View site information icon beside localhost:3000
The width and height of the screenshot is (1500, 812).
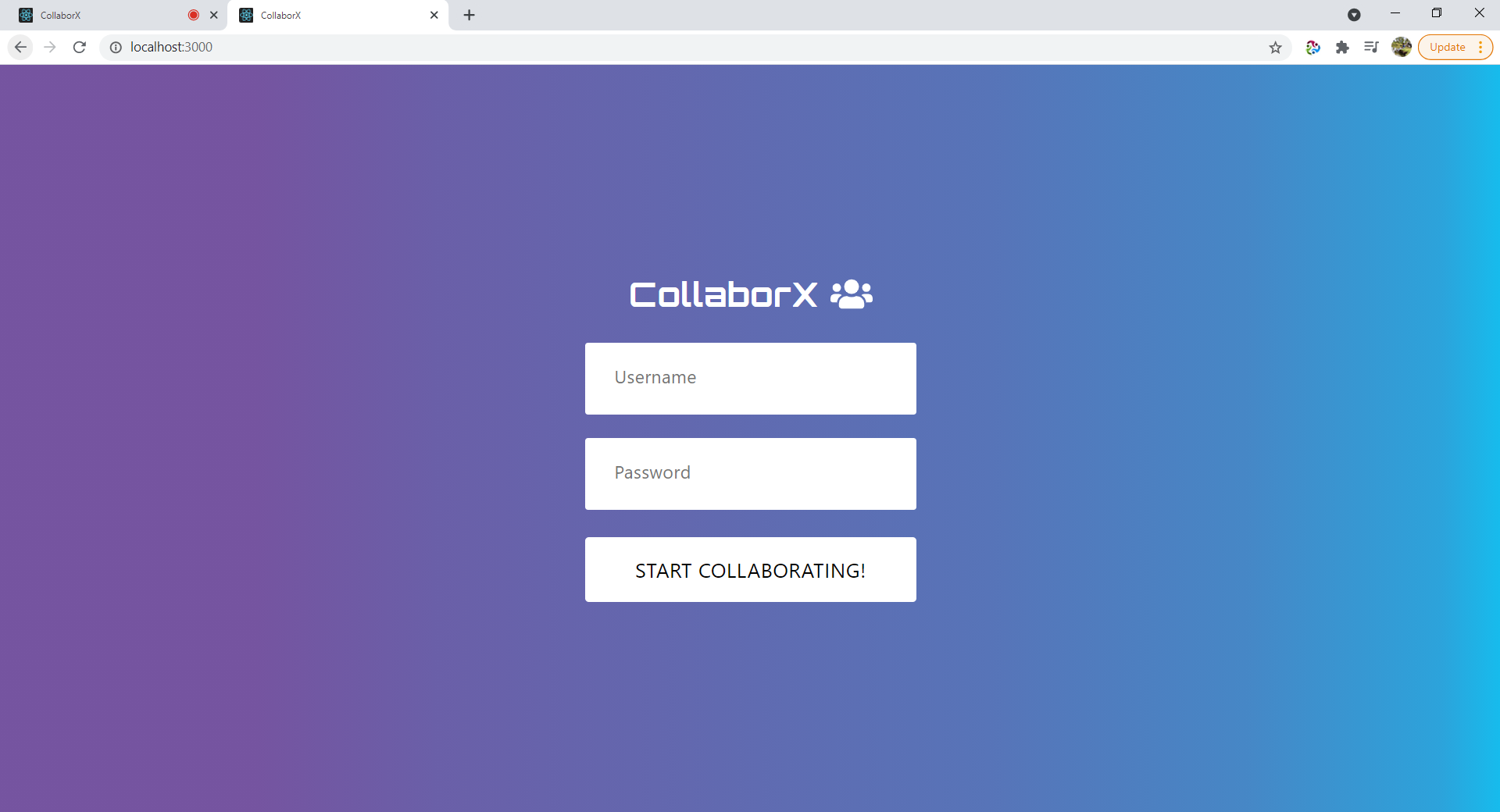point(116,48)
